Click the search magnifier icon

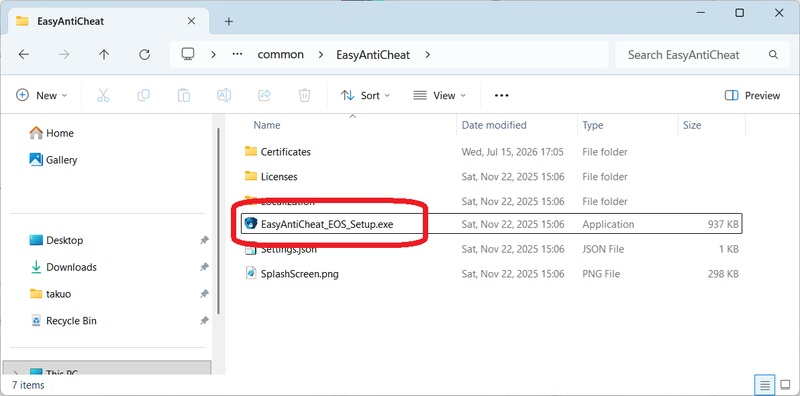coord(773,55)
